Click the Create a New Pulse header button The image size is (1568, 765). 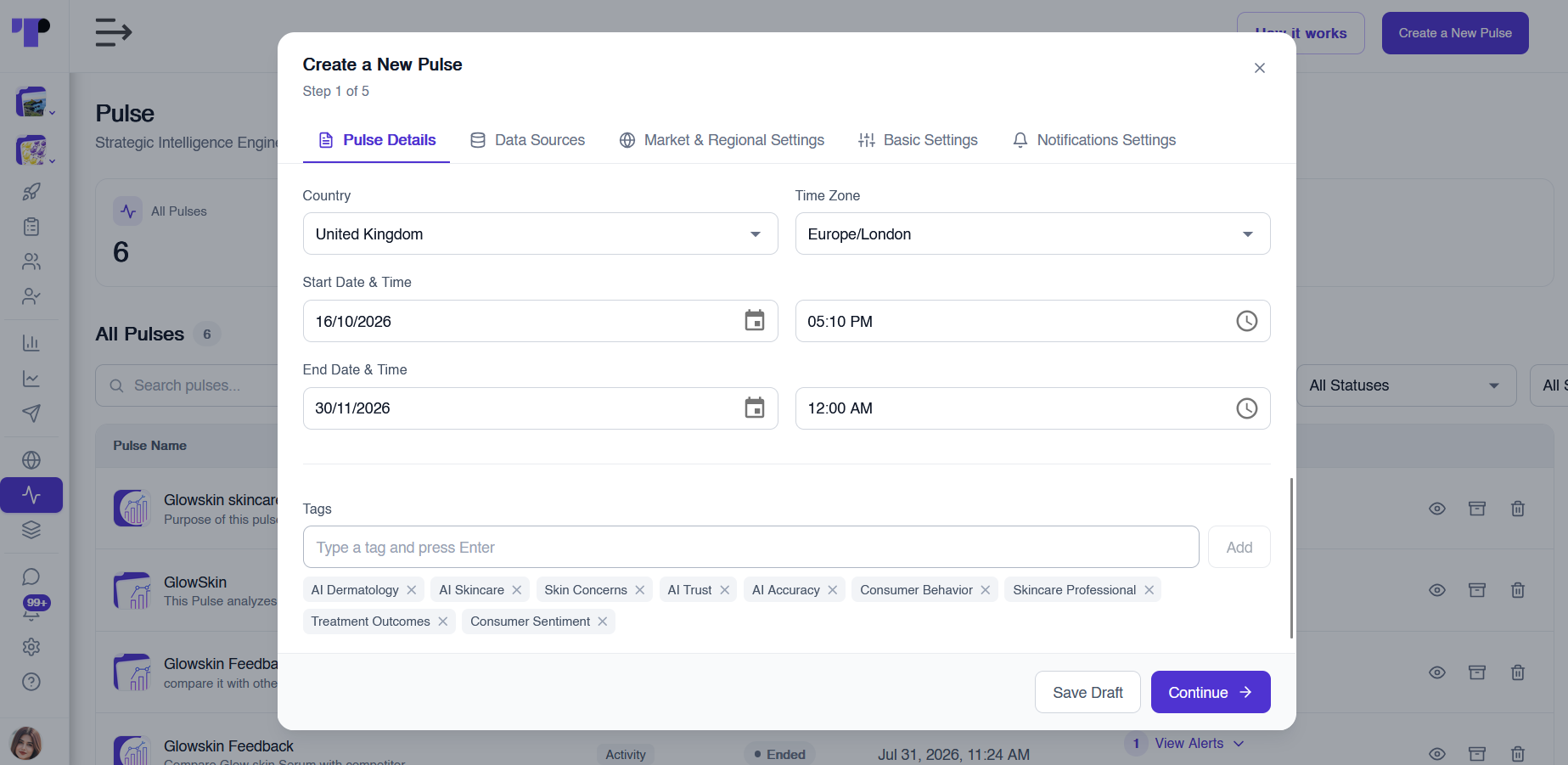tap(1455, 33)
